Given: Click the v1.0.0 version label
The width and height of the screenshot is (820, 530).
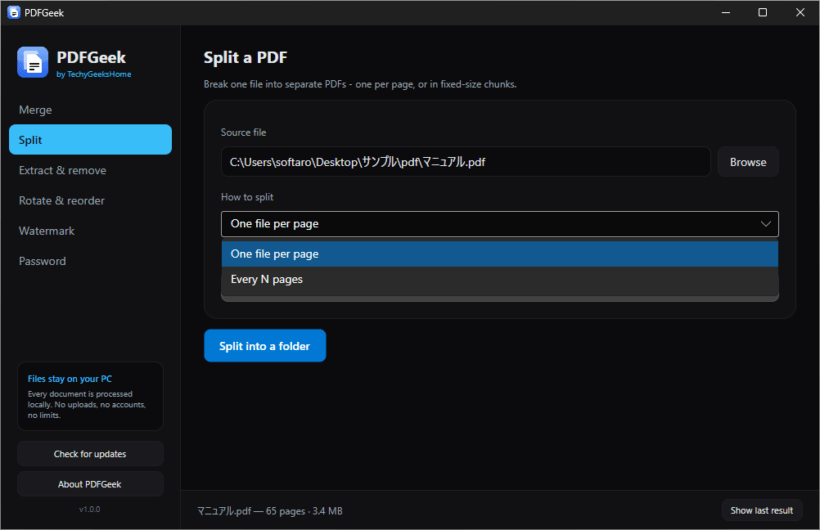Looking at the screenshot, I should [89, 509].
